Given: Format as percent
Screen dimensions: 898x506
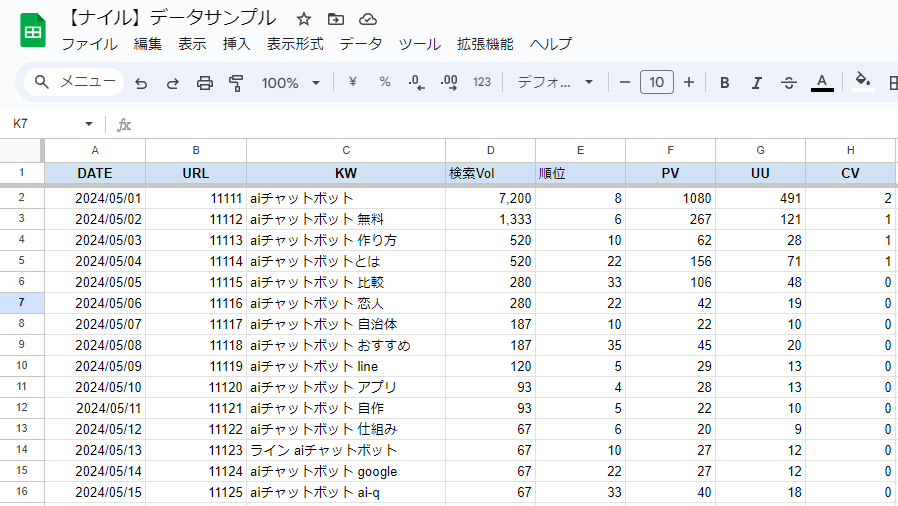Looking at the screenshot, I should point(385,82).
